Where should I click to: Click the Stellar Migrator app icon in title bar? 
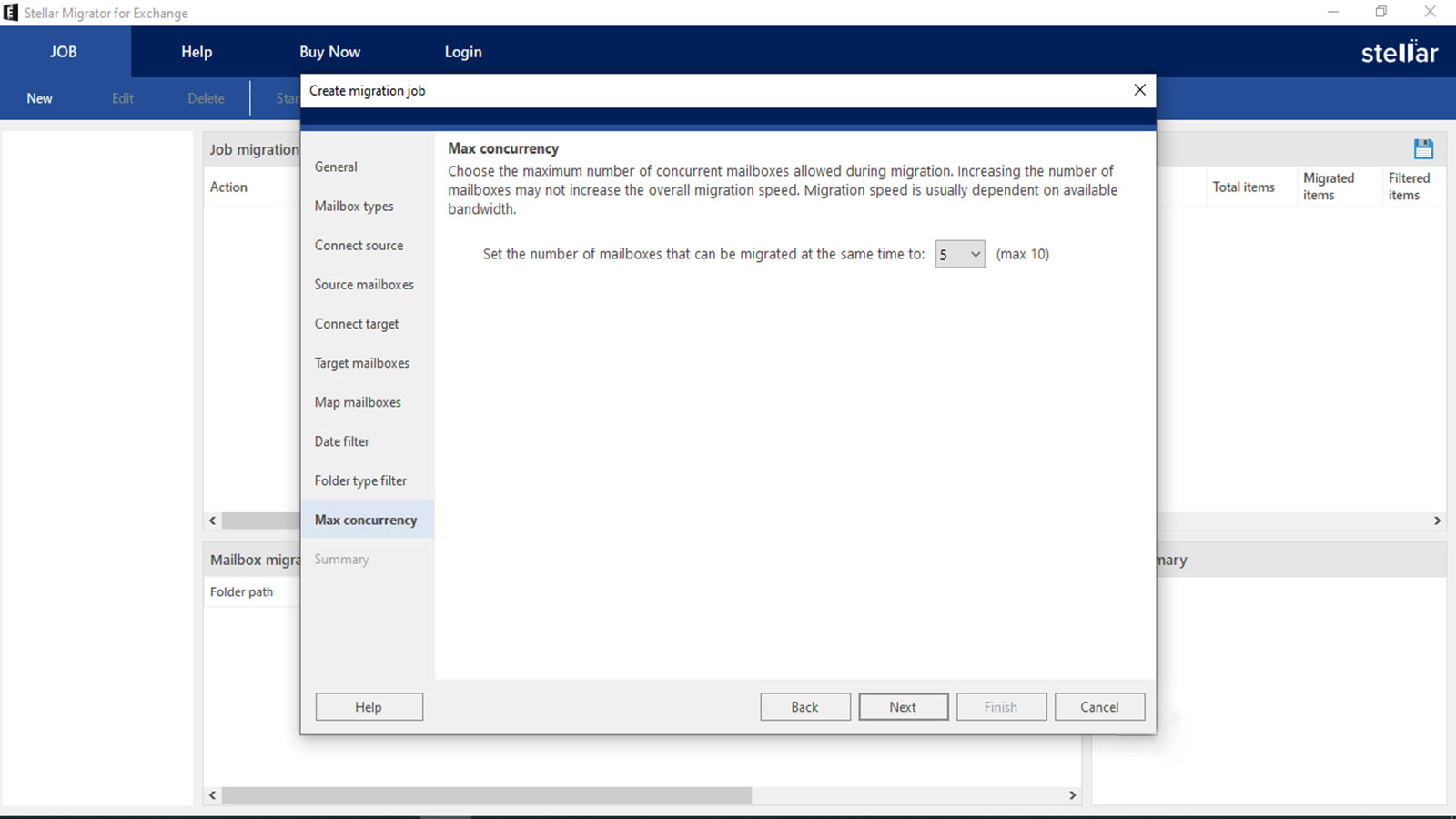(x=11, y=13)
